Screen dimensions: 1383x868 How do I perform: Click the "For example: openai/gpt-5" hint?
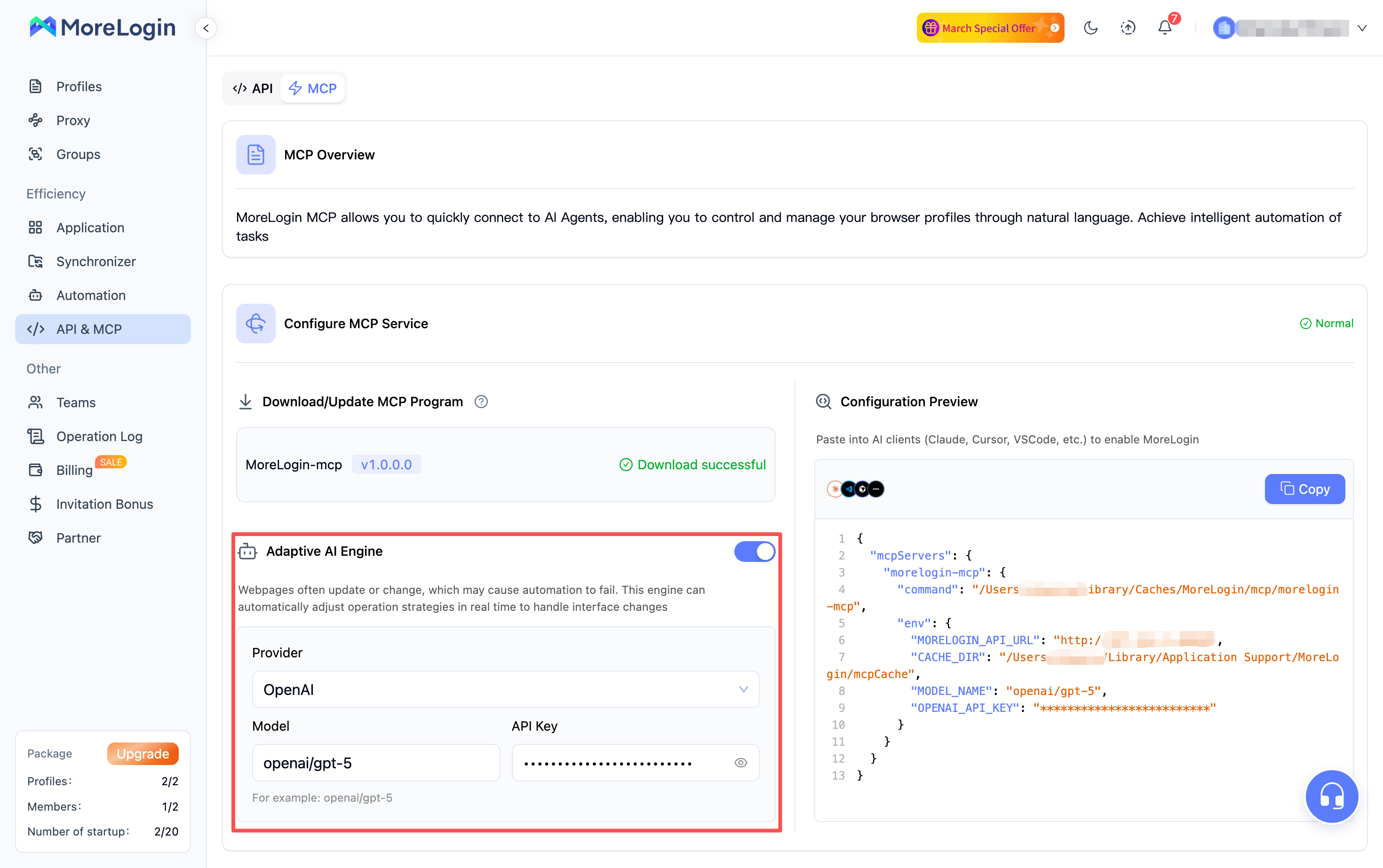coord(322,797)
